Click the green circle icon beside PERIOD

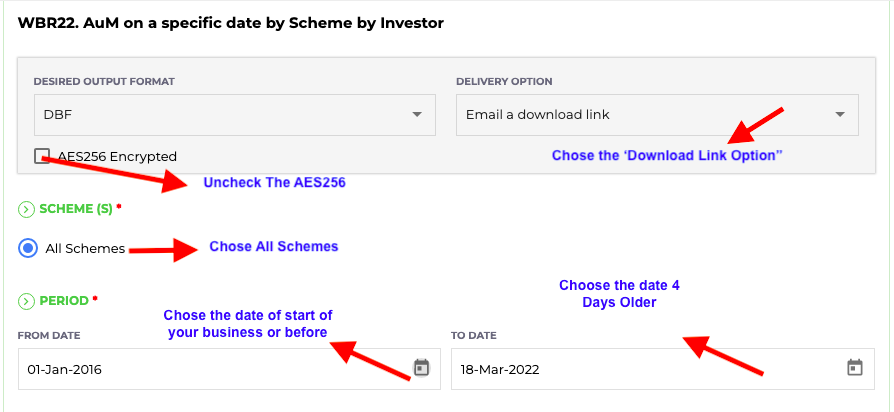point(26,301)
